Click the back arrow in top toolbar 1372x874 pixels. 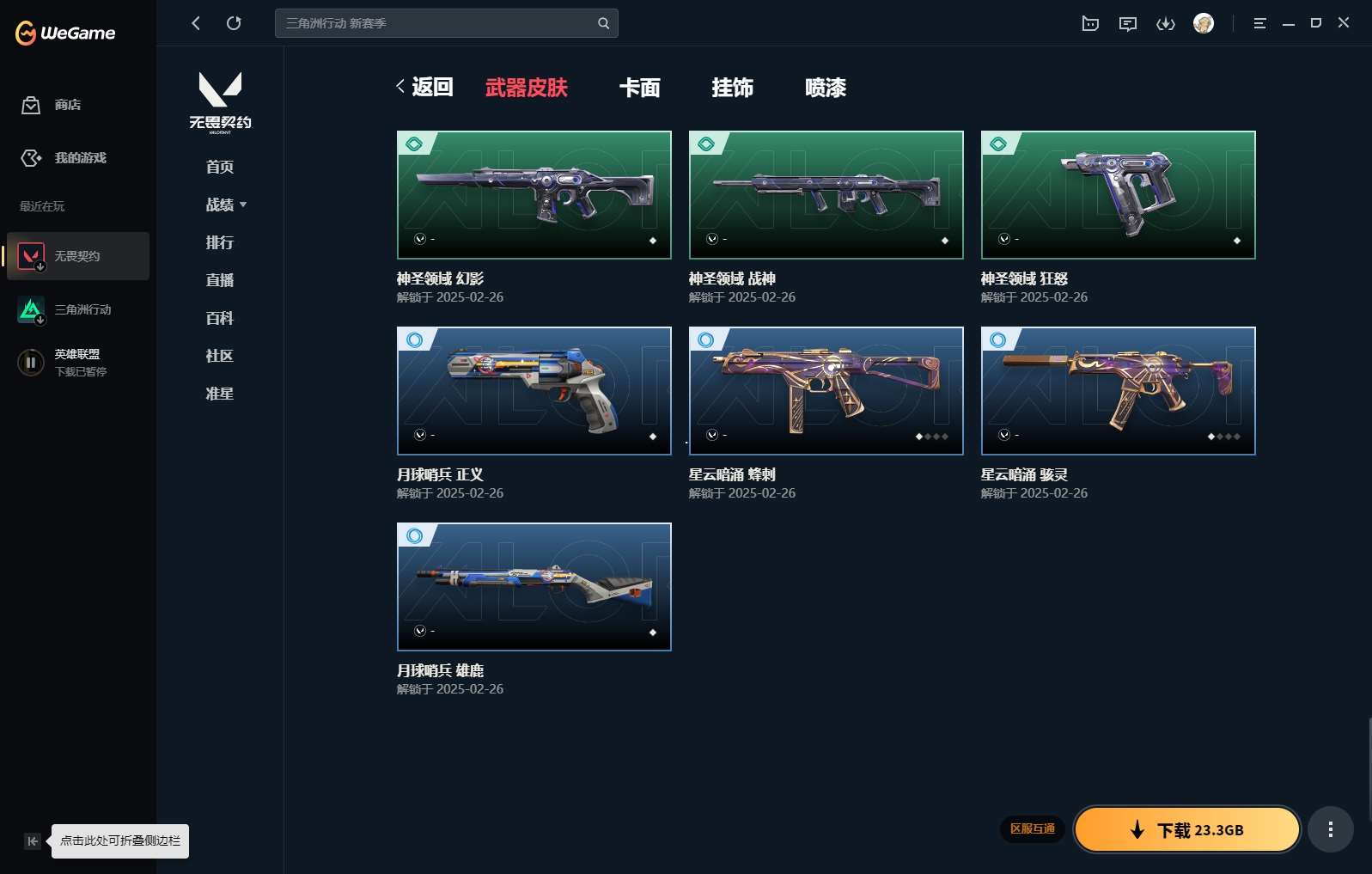coord(196,23)
